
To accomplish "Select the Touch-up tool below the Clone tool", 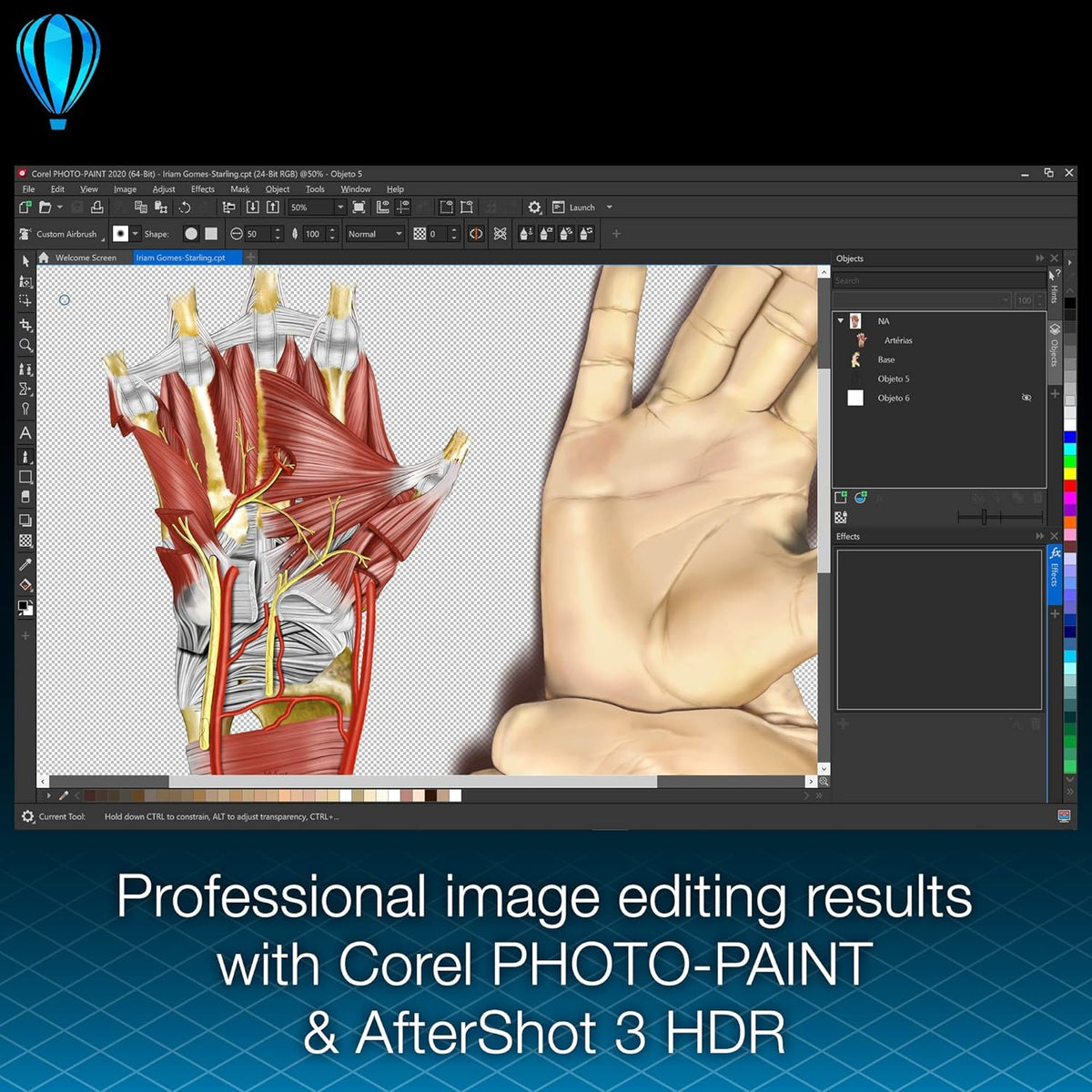I will pyautogui.click(x=25, y=389).
